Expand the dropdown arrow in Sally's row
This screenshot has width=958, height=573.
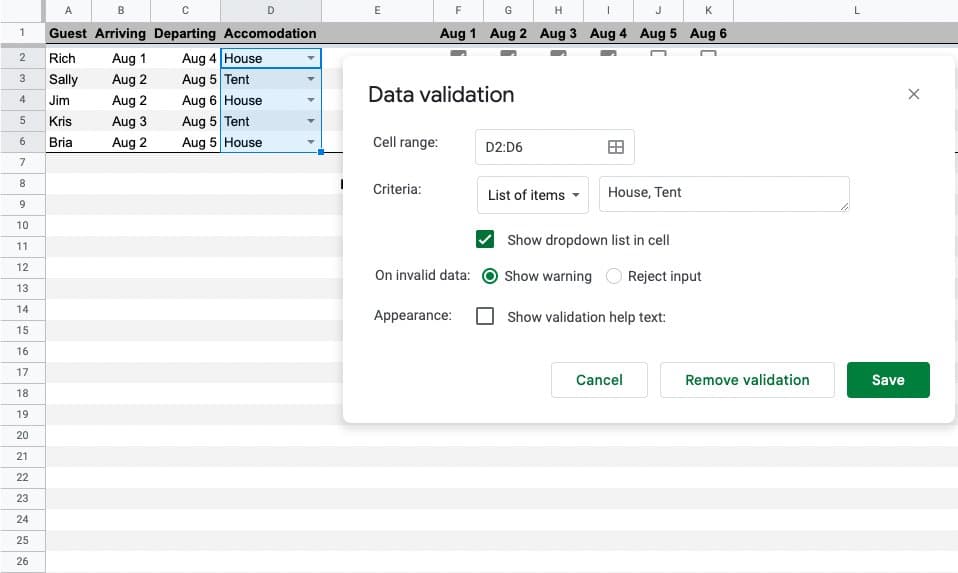point(310,79)
